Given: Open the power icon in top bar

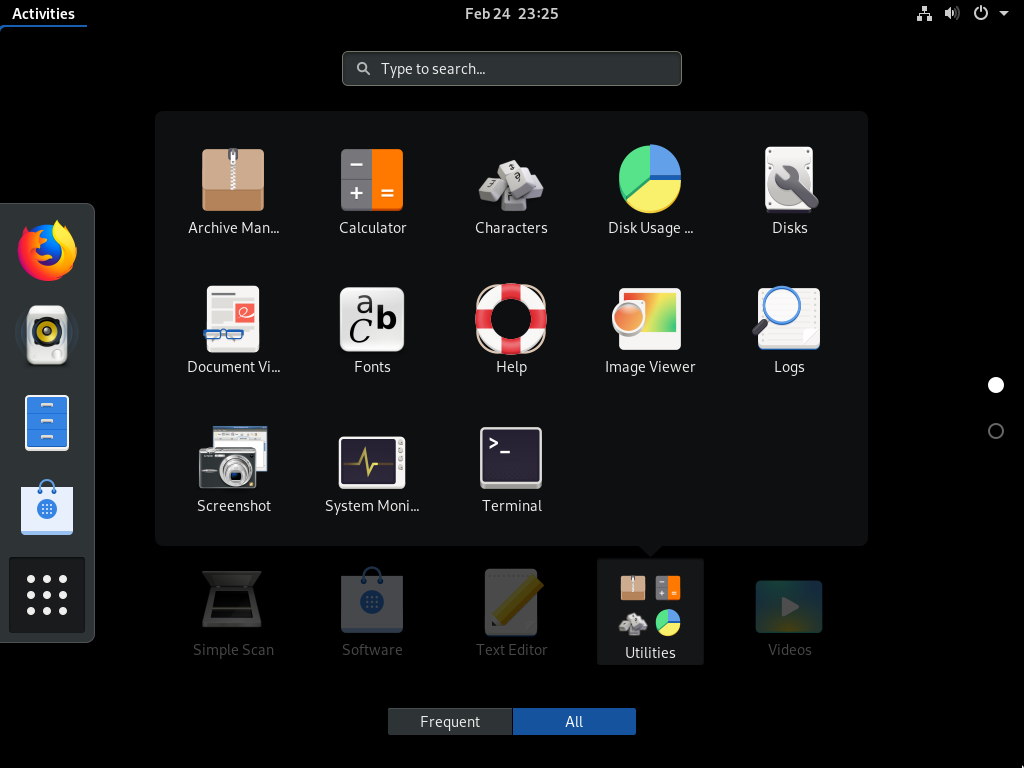Looking at the screenshot, I should 981,14.
